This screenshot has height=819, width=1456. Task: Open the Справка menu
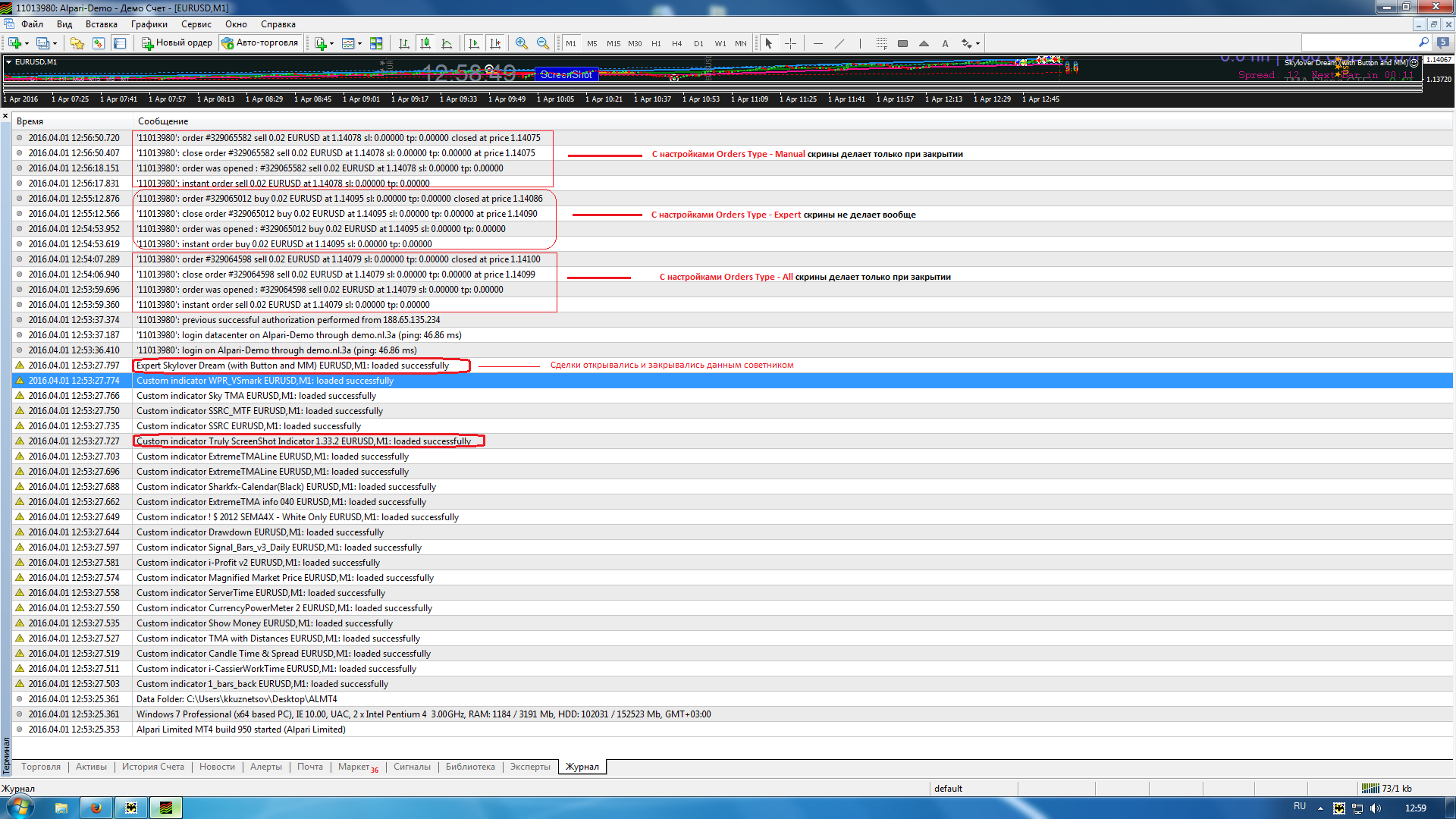coord(278,24)
